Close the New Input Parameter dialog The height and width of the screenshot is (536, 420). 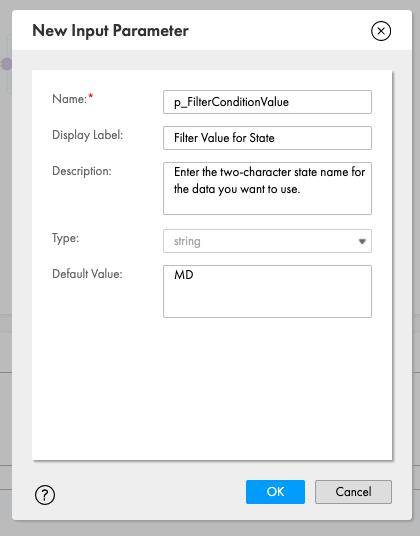(381, 31)
